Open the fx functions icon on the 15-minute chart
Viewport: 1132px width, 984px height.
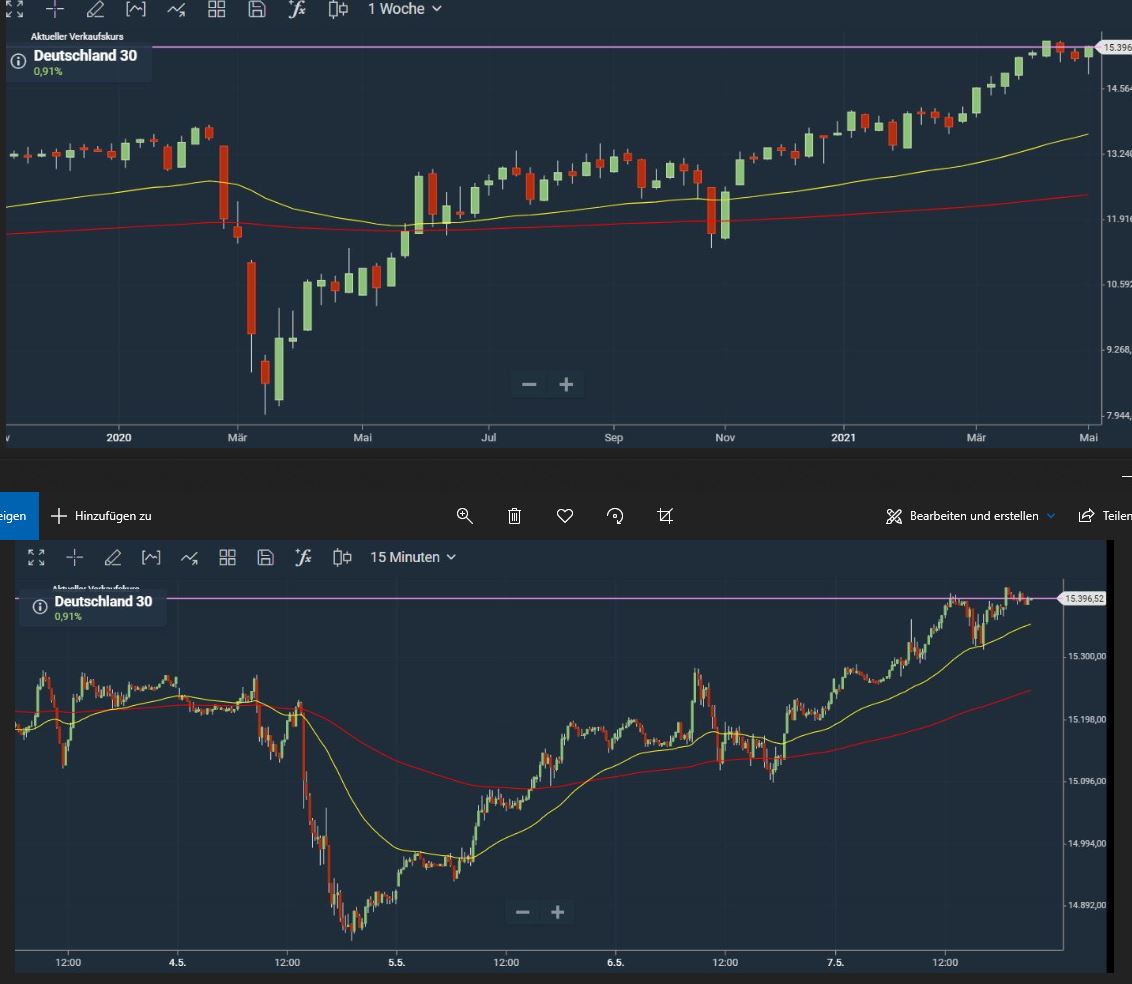[x=305, y=557]
